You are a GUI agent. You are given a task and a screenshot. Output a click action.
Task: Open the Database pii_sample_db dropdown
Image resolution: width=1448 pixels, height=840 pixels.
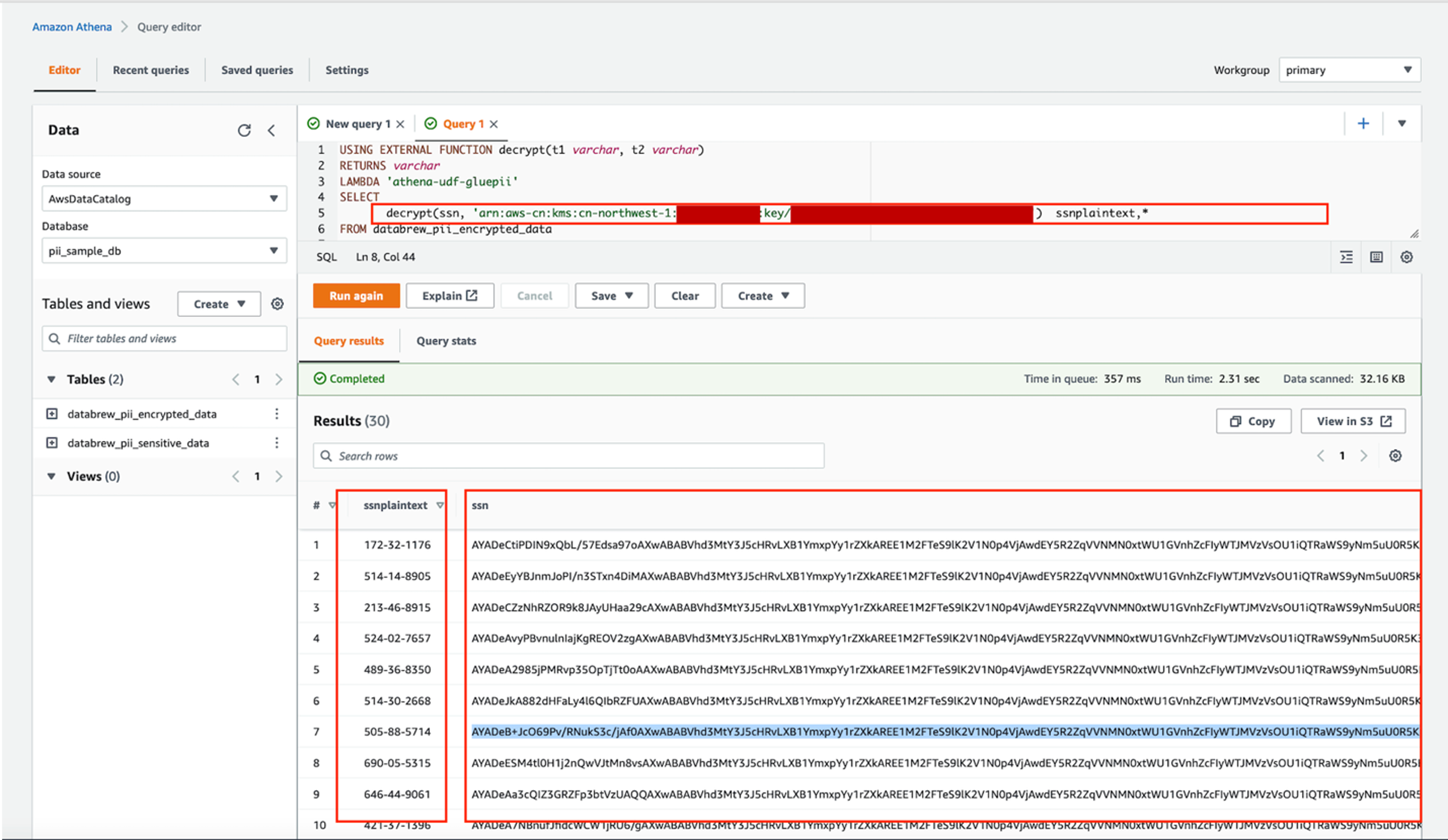click(164, 251)
